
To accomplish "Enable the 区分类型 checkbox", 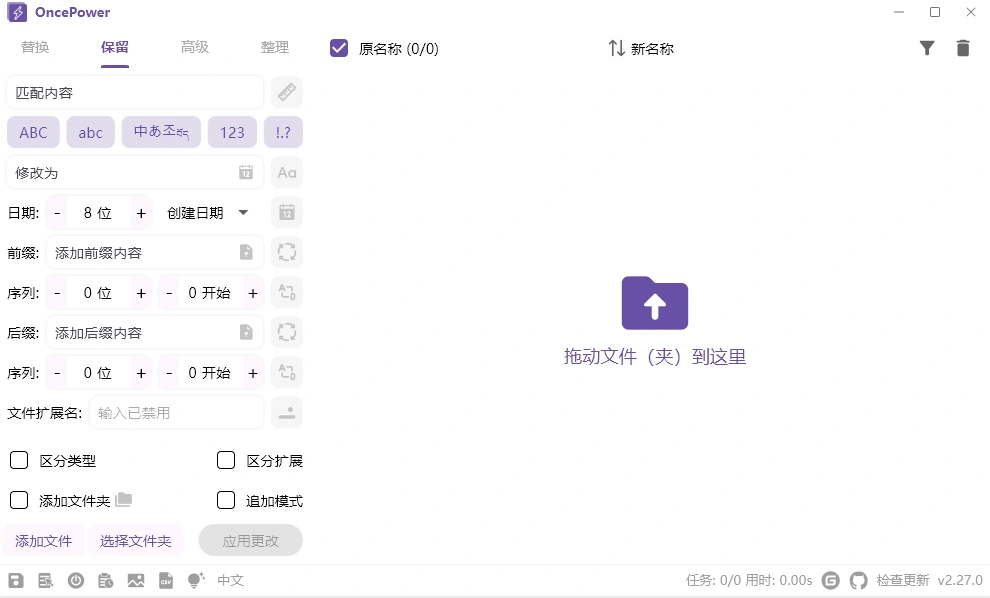I will [x=18, y=460].
